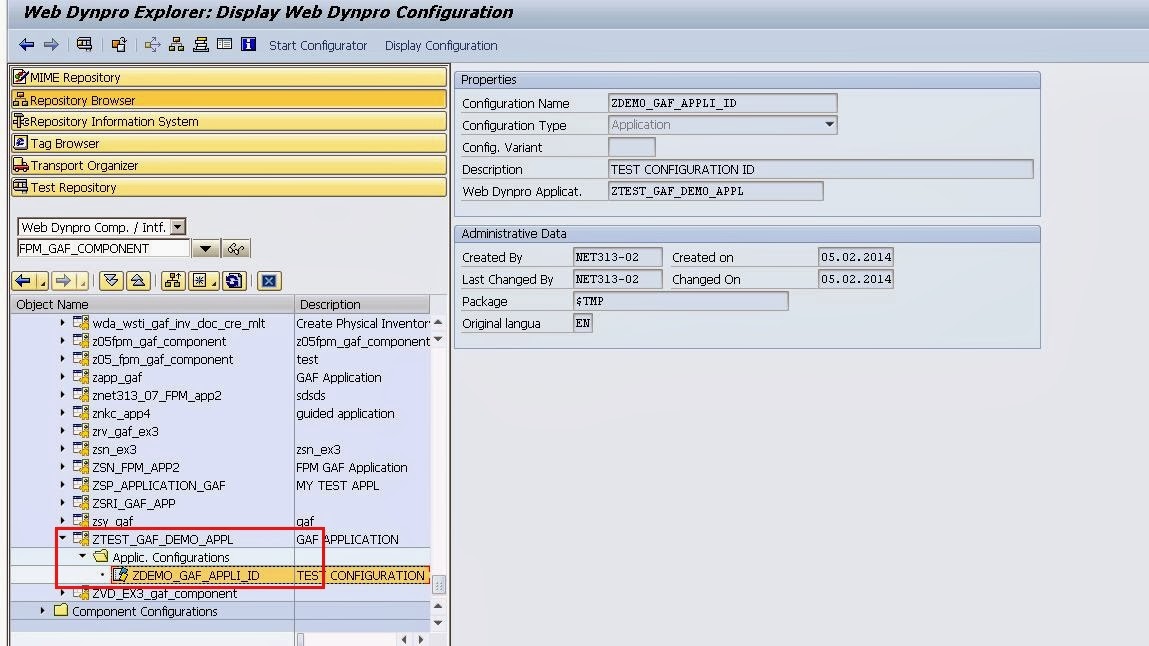
Task: Expand the znkc_app4 node
Action: tap(62, 413)
